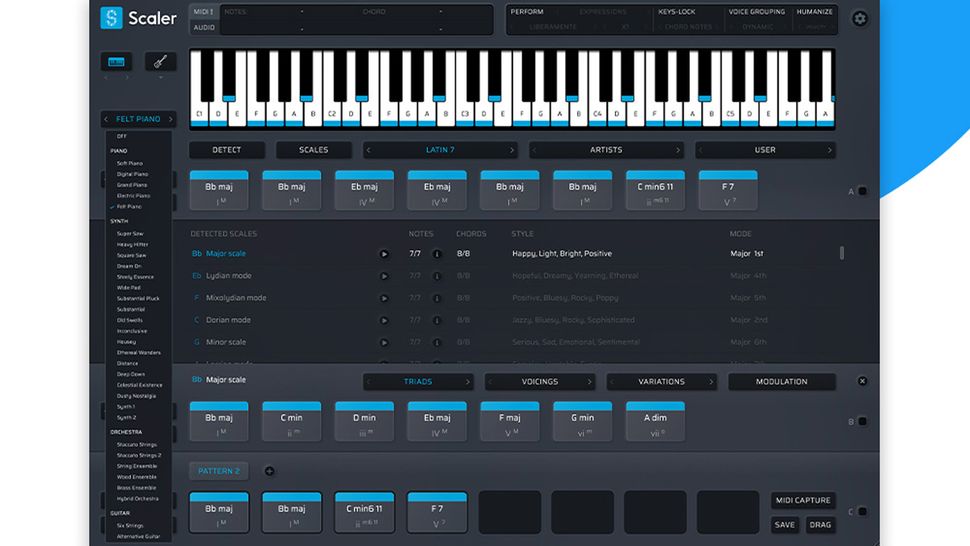Switch to the guitar fretboard view icon

tap(160, 62)
